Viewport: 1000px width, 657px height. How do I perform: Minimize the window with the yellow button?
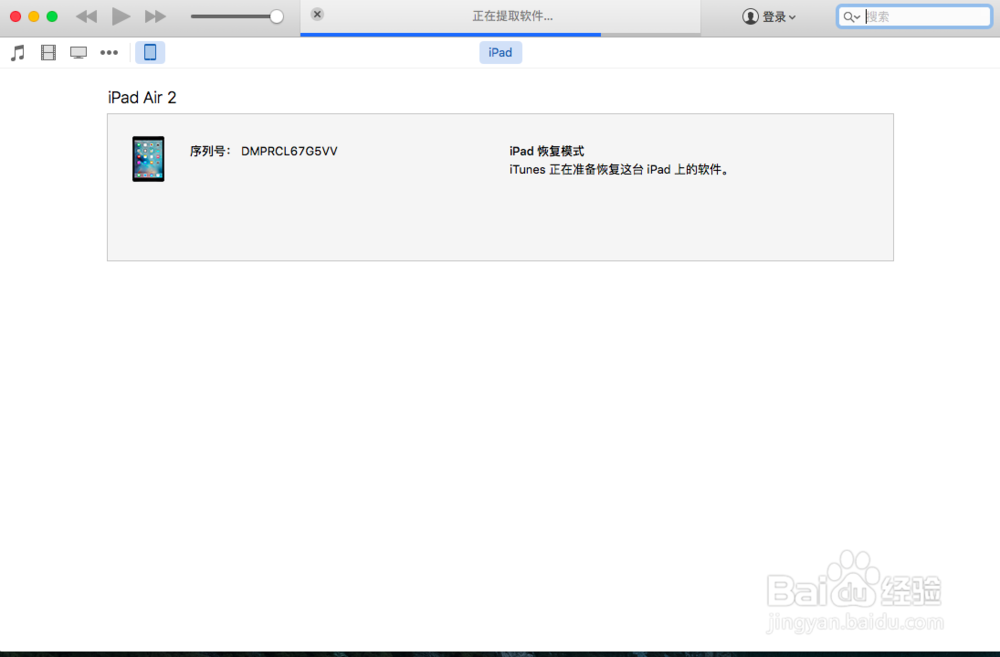[34, 17]
